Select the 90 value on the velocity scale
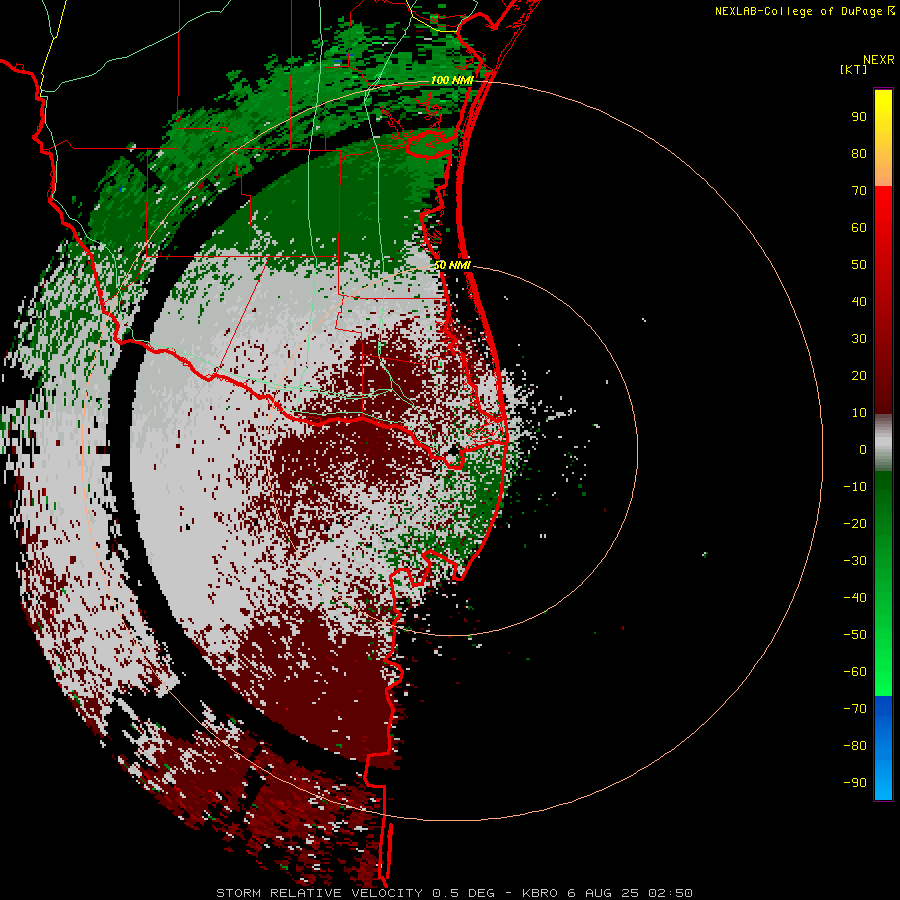This screenshot has height=900, width=900. (x=859, y=117)
